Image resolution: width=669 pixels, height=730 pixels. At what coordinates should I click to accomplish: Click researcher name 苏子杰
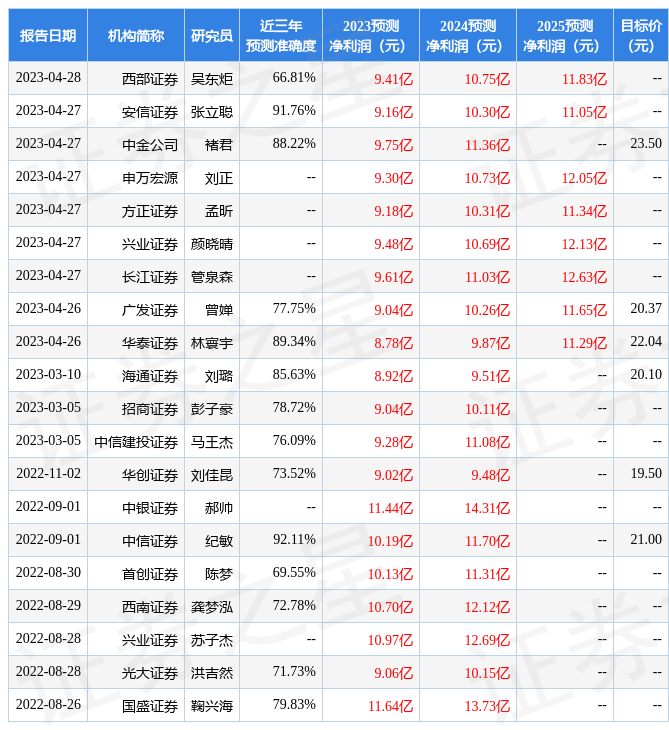pyautogui.click(x=212, y=641)
